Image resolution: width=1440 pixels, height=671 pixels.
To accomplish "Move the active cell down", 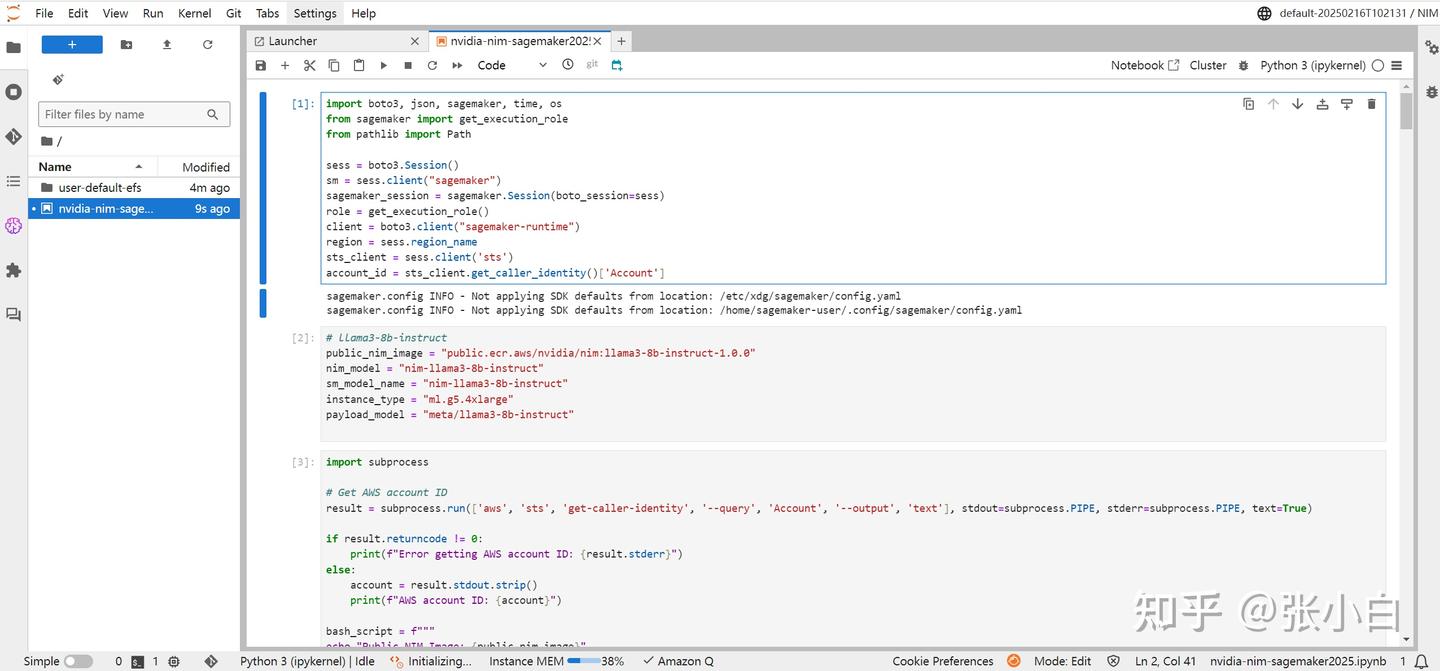I will pos(1297,104).
